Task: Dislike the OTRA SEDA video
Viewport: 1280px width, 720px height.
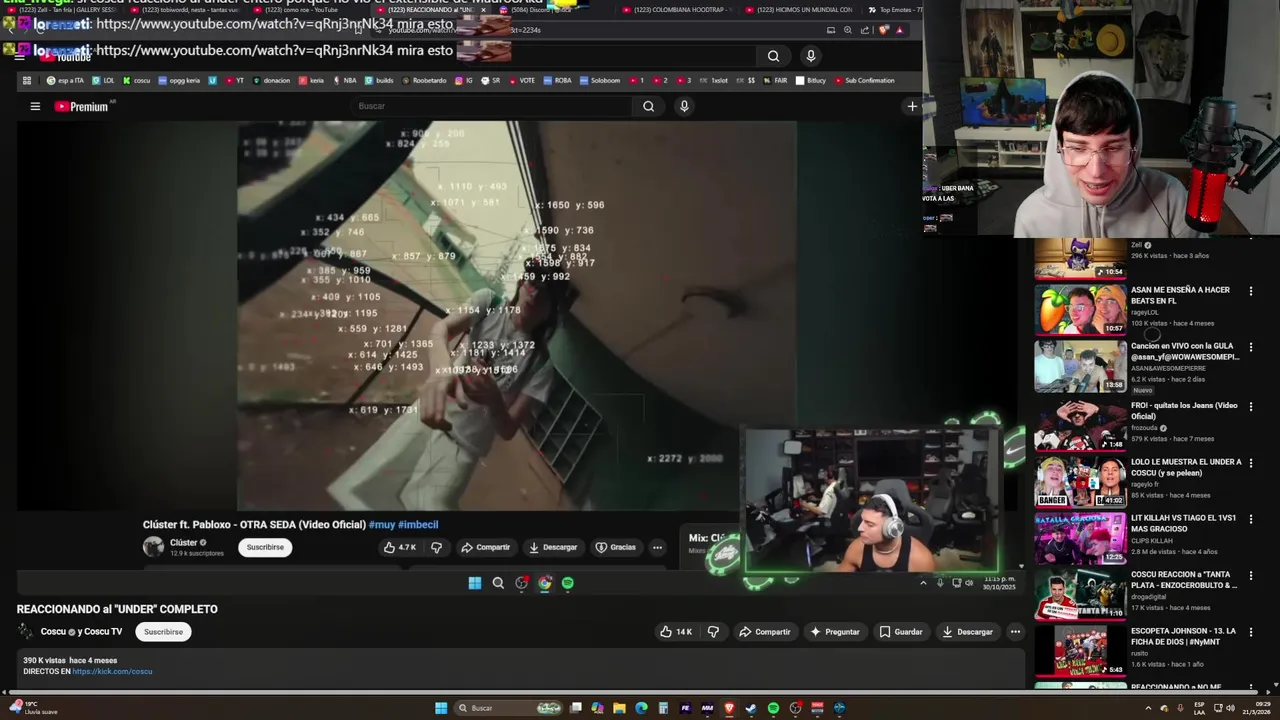Action: (436, 547)
